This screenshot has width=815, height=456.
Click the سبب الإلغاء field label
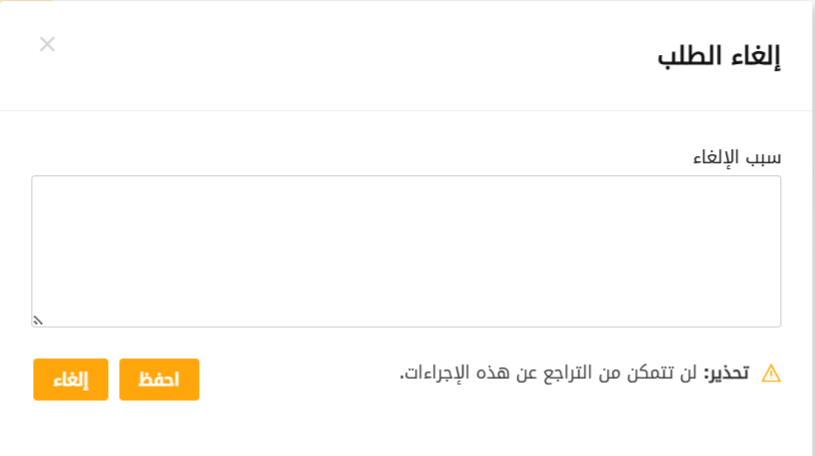[x=737, y=158]
